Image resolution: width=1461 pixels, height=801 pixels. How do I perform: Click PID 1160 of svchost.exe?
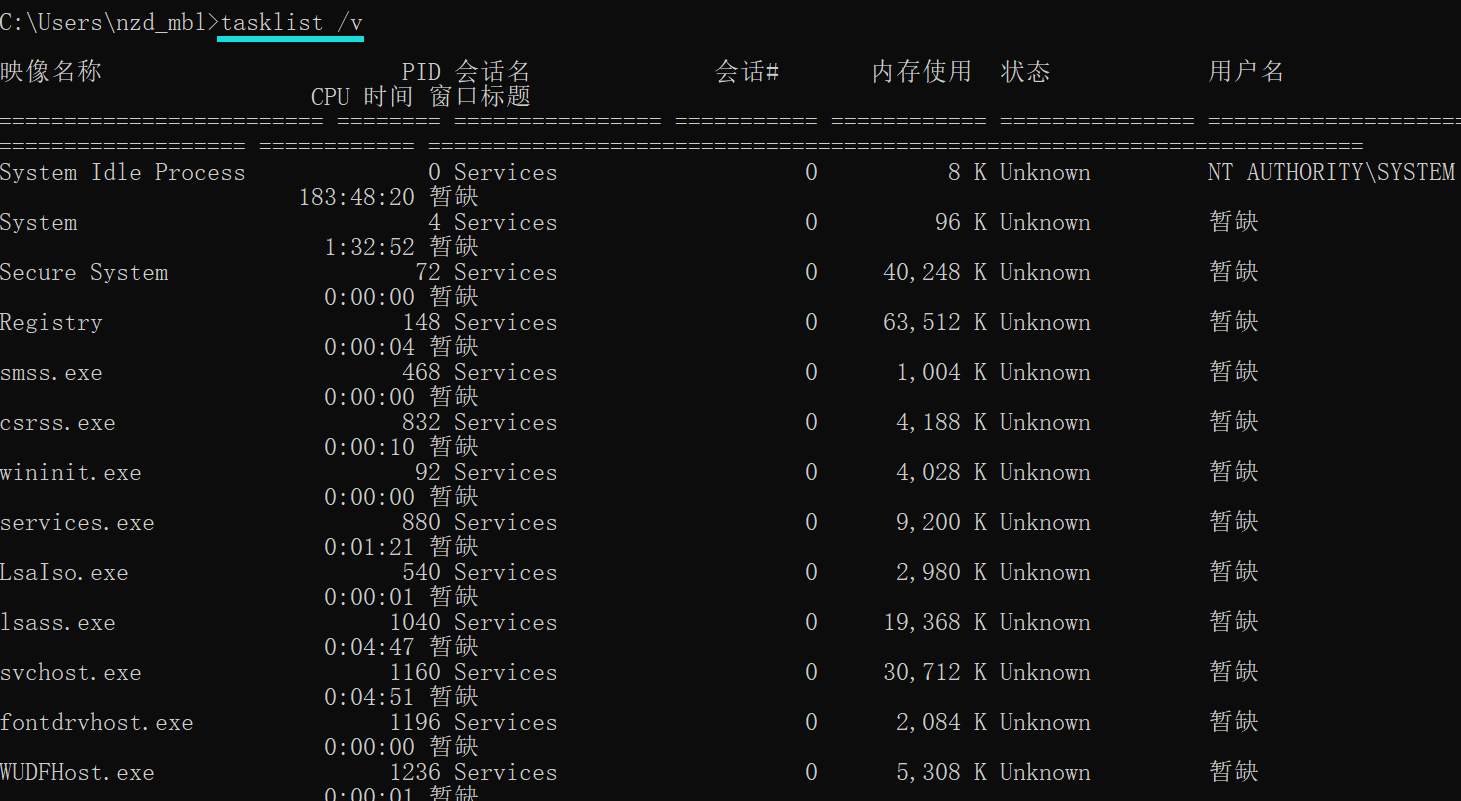415,672
